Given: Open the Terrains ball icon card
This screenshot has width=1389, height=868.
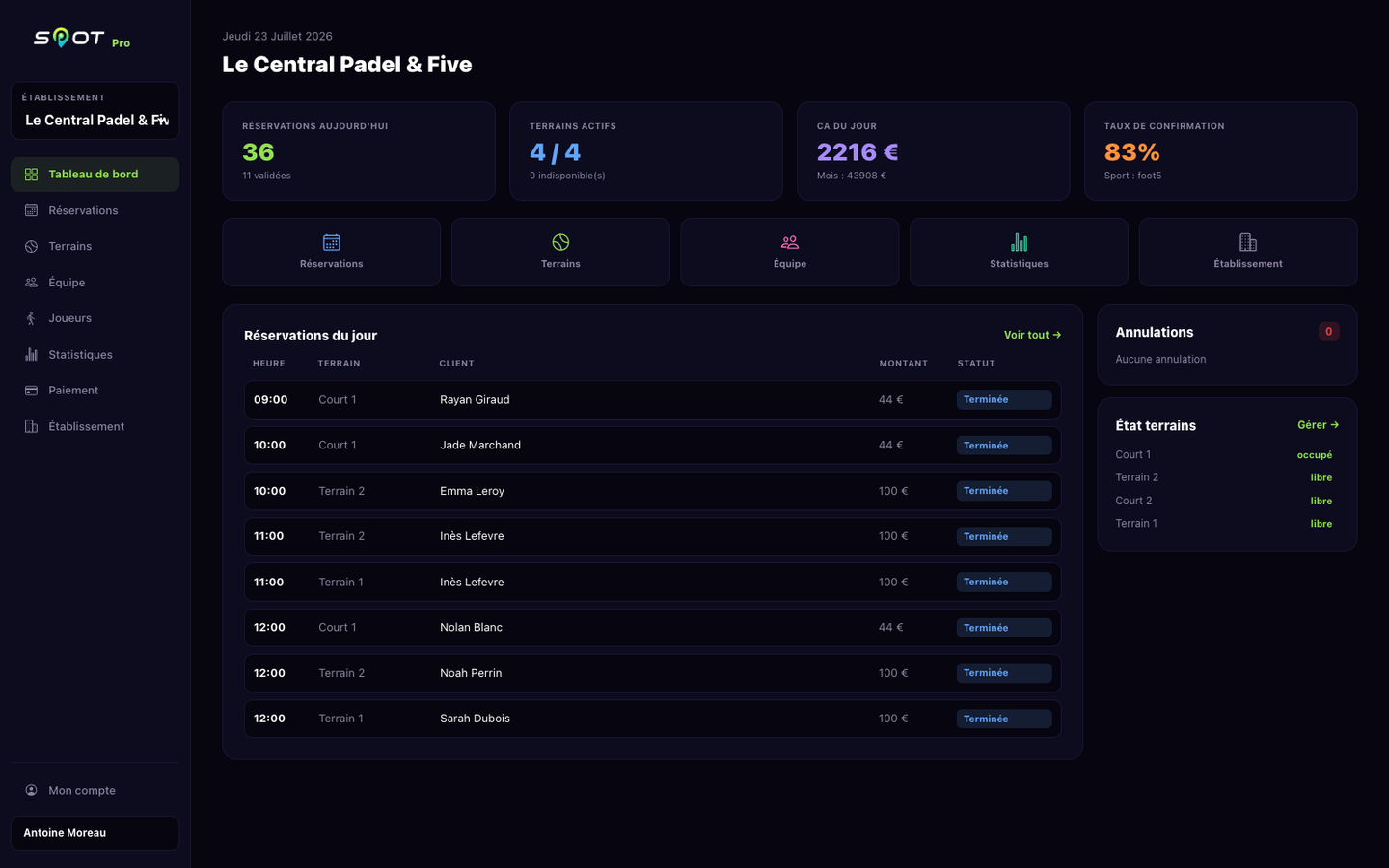Looking at the screenshot, I should coord(560,252).
